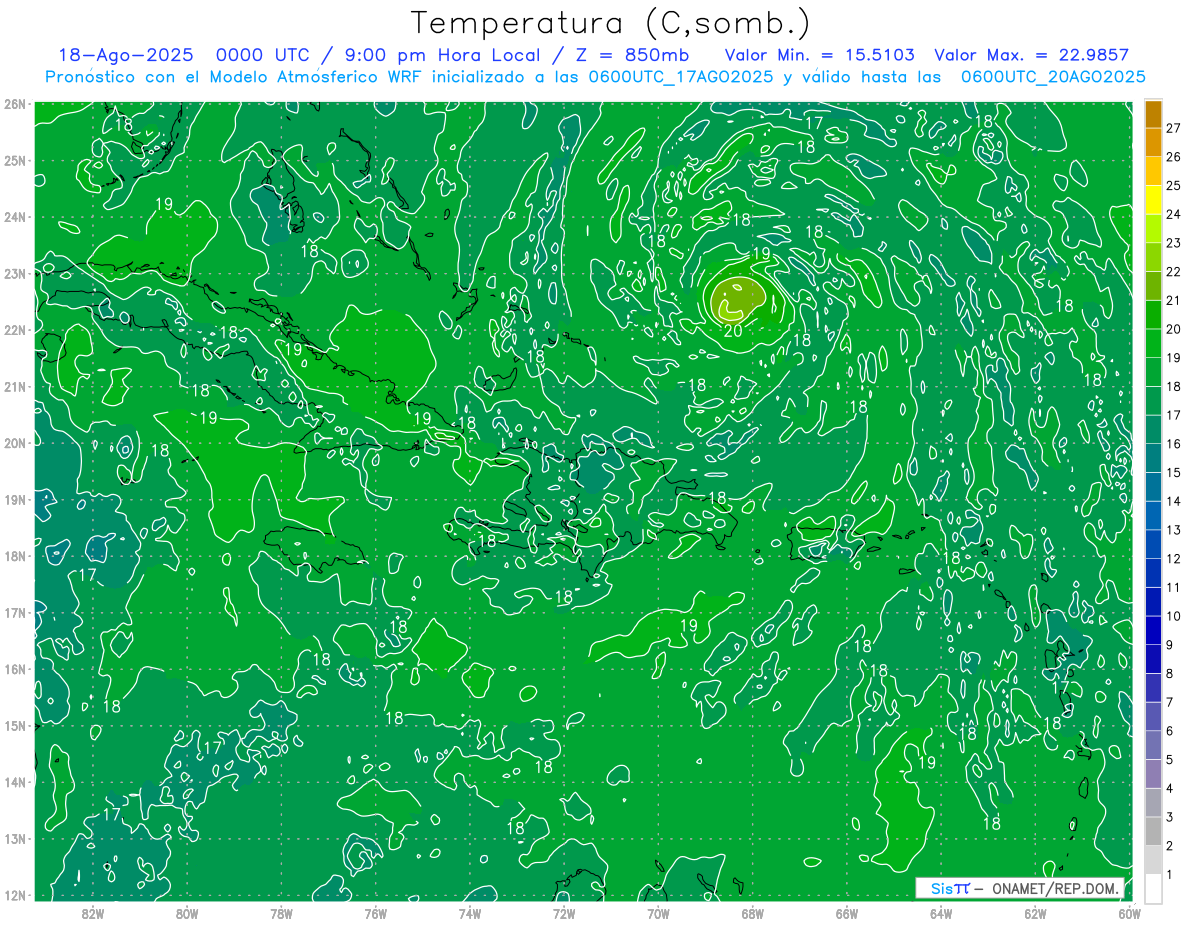The image size is (1200, 927).
Task: Click the "78W" longitude label
Action: [x=281, y=913]
